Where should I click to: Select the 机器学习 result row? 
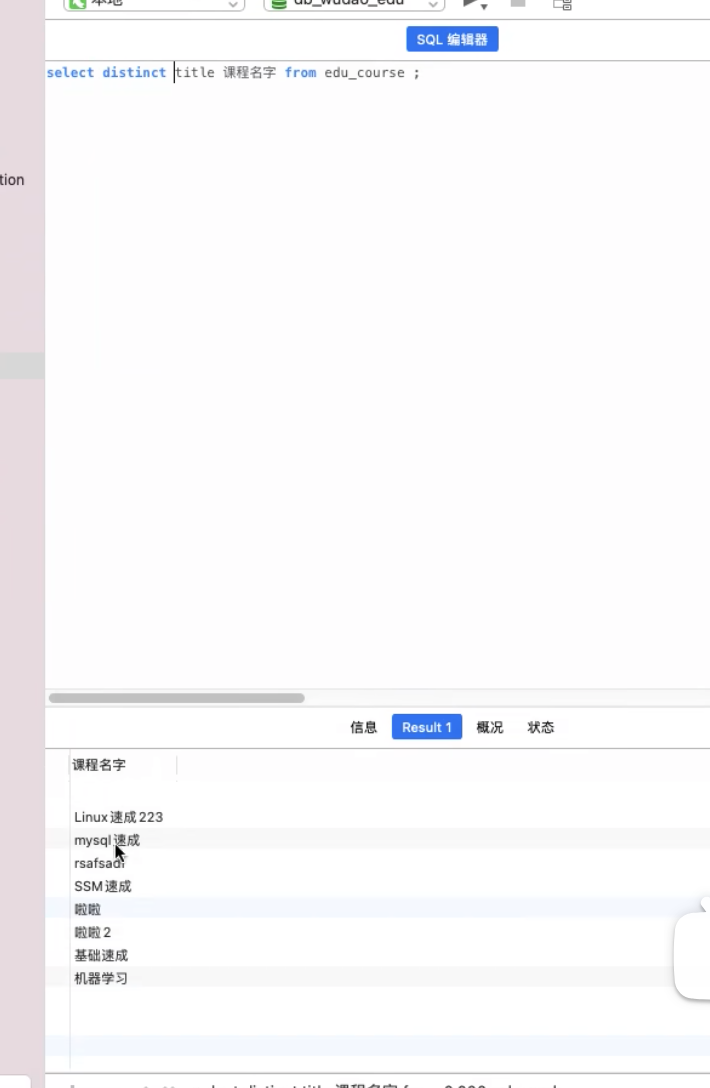tap(101, 978)
